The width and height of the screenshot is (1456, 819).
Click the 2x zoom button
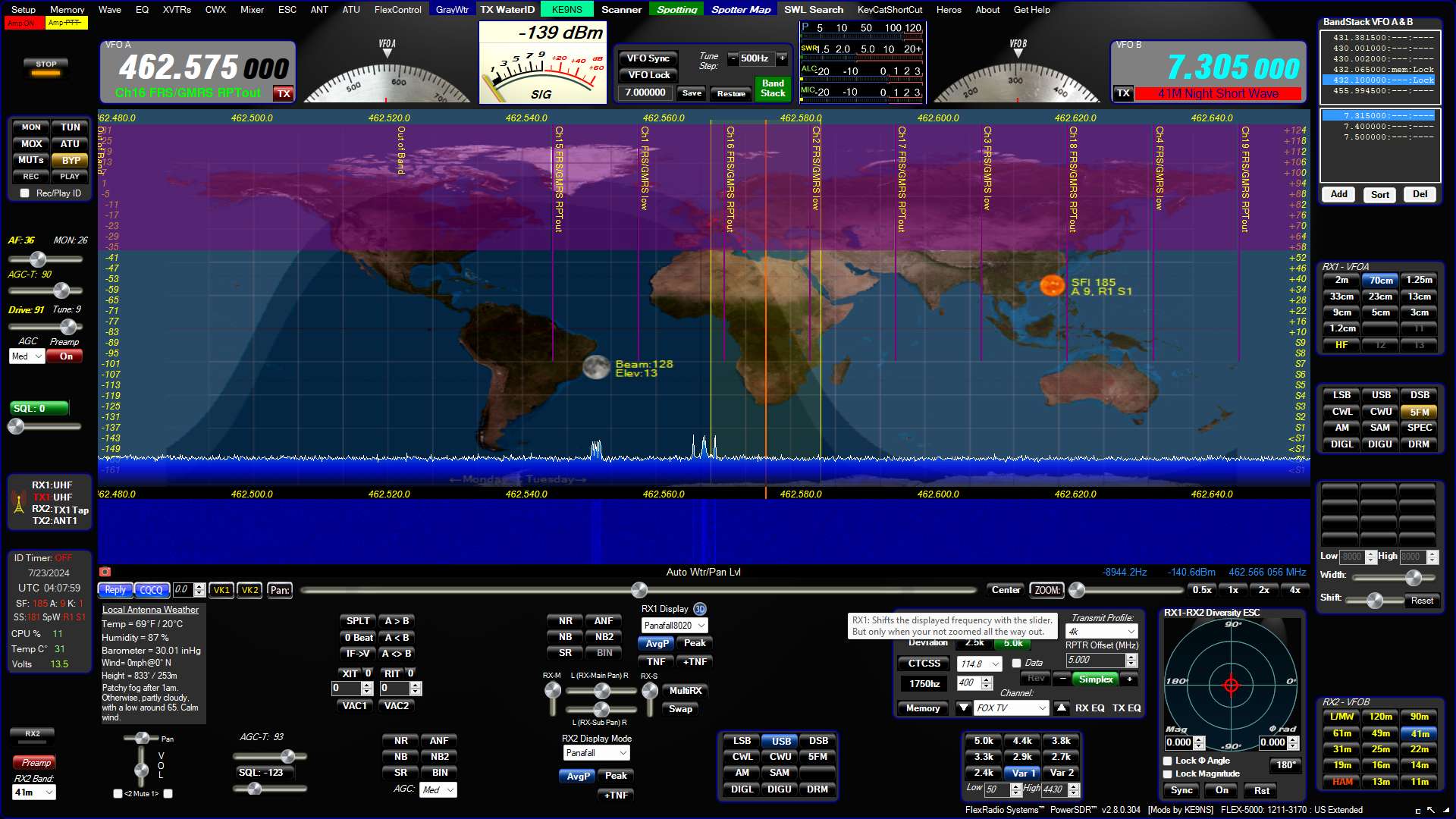coord(1264,590)
